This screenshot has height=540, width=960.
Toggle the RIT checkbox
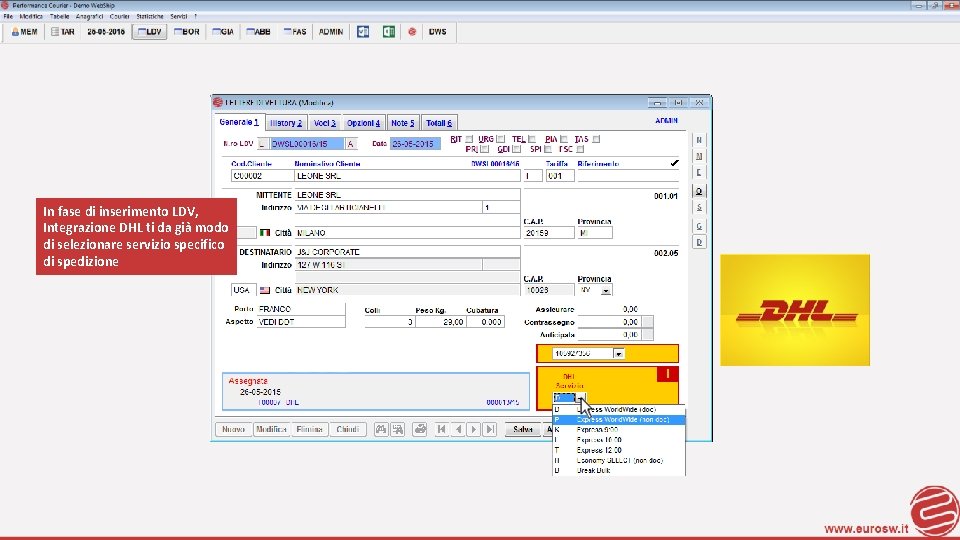click(470, 140)
